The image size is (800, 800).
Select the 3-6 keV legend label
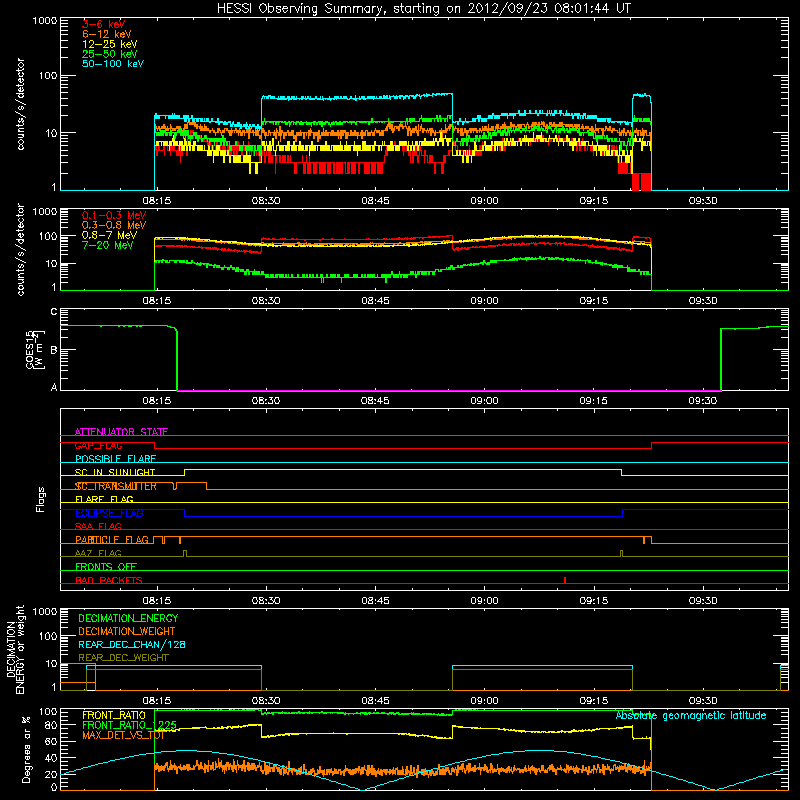coord(104,24)
